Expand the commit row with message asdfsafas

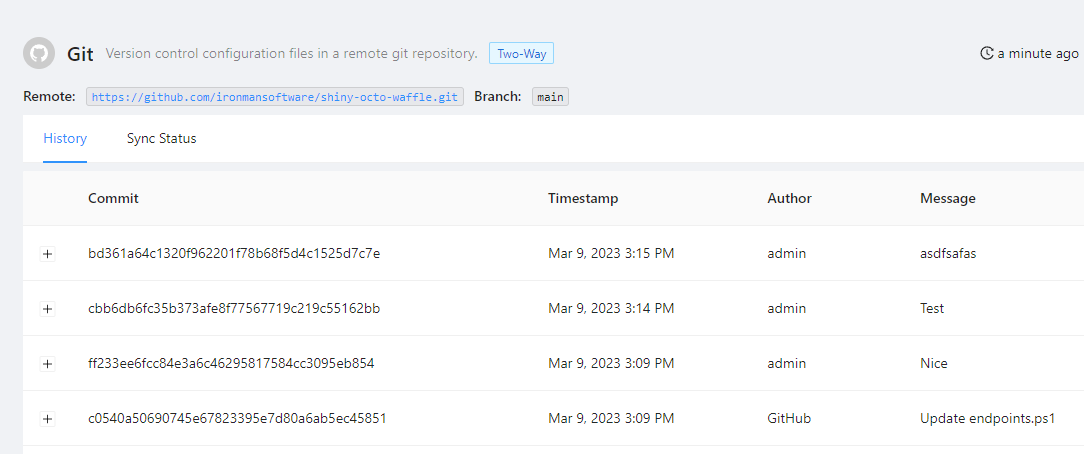click(47, 254)
